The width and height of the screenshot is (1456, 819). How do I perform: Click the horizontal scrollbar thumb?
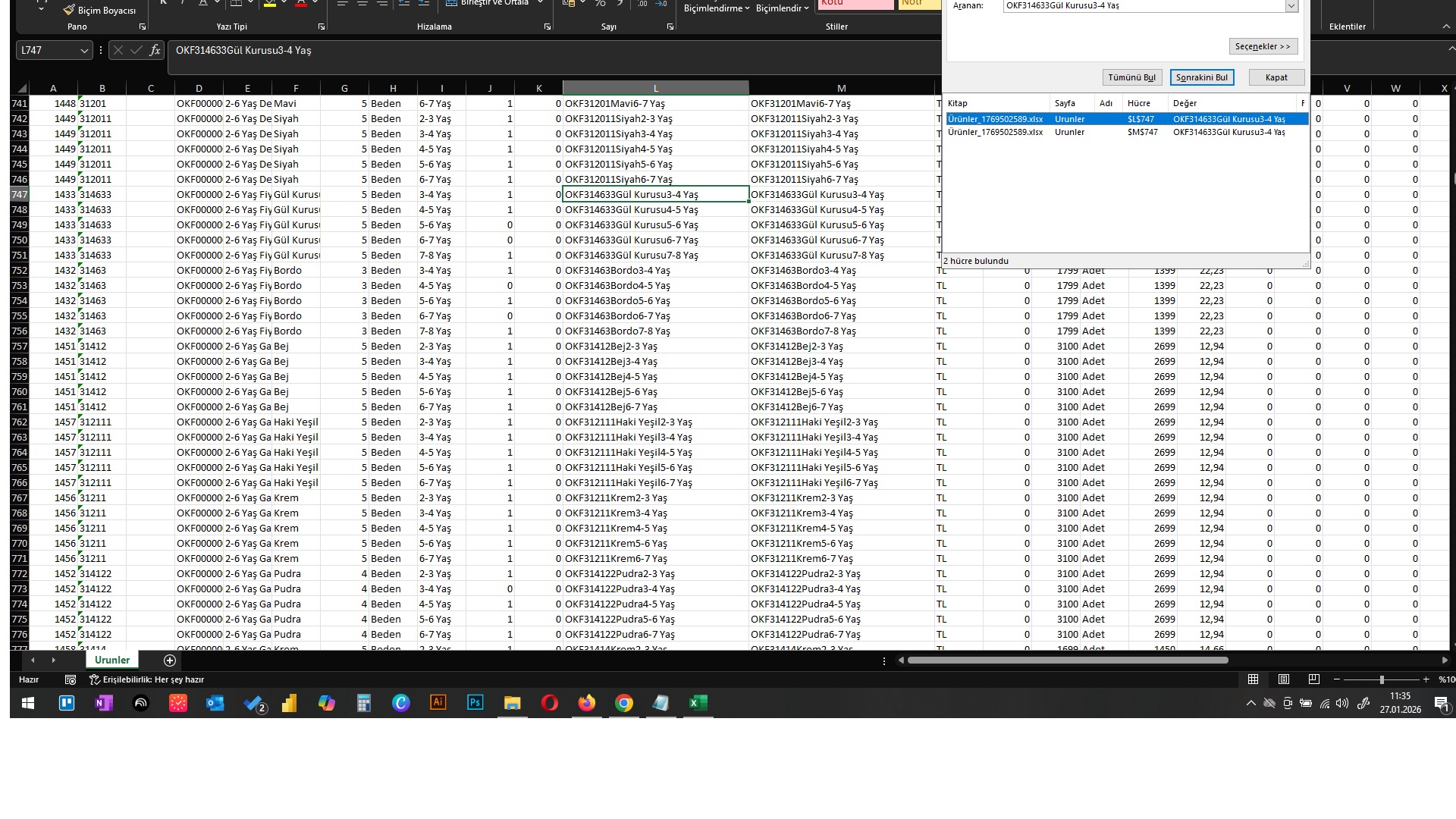click(x=1068, y=661)
